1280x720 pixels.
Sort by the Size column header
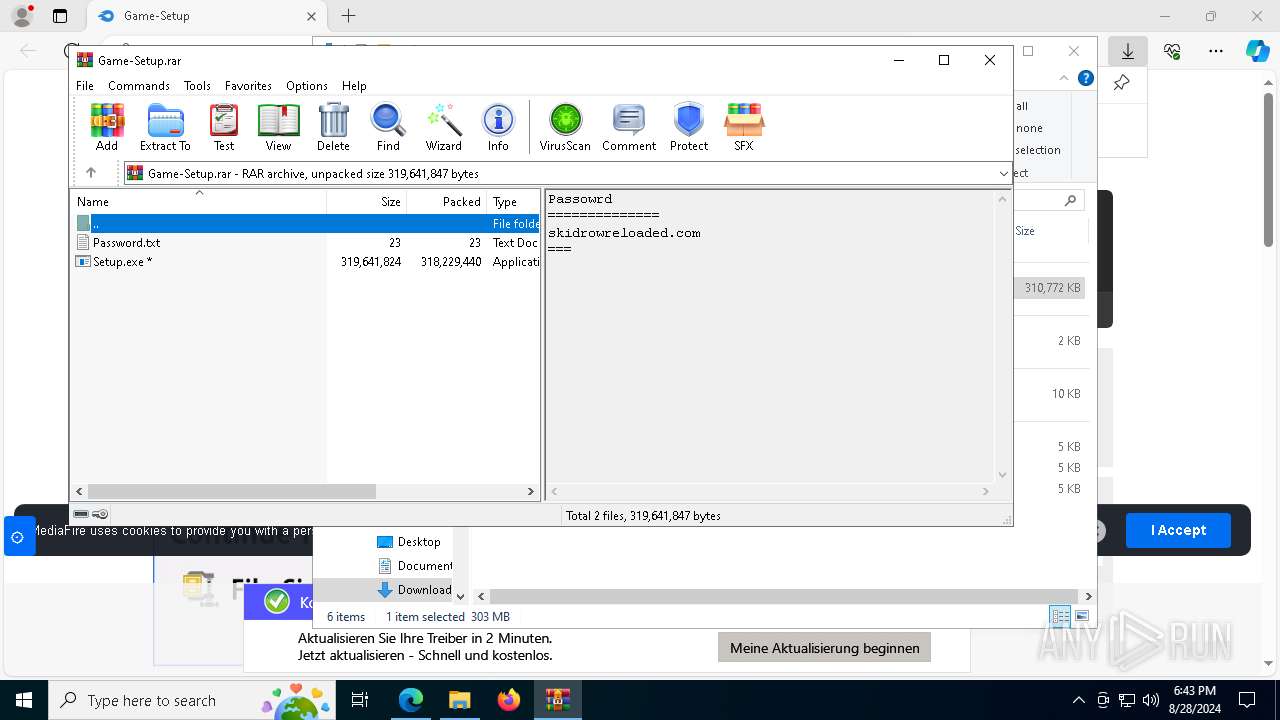tap(367, 202)
